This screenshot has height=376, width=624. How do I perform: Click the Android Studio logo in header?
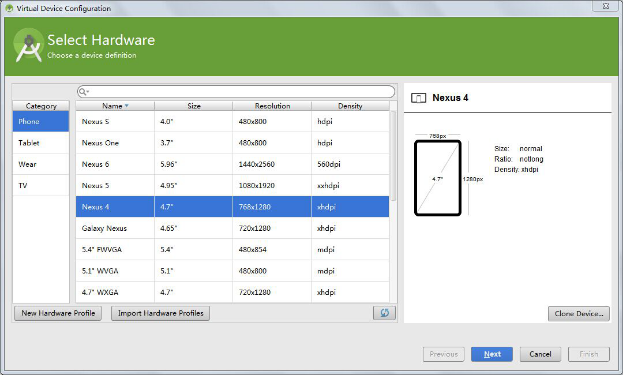(x=28, y=45)
